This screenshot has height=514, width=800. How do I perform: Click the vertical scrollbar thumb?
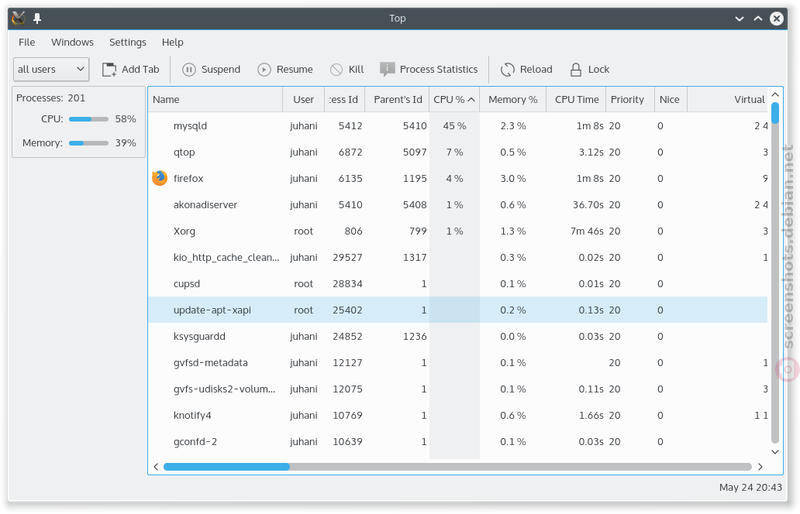pyautogui.click(x=775, y=113)
